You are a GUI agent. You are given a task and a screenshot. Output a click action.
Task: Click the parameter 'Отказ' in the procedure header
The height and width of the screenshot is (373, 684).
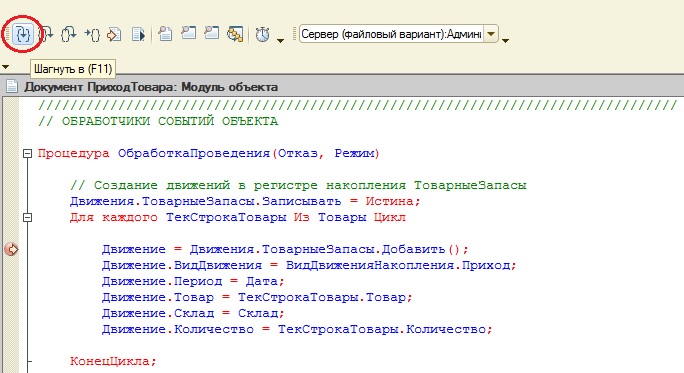[x=298, y=154]
